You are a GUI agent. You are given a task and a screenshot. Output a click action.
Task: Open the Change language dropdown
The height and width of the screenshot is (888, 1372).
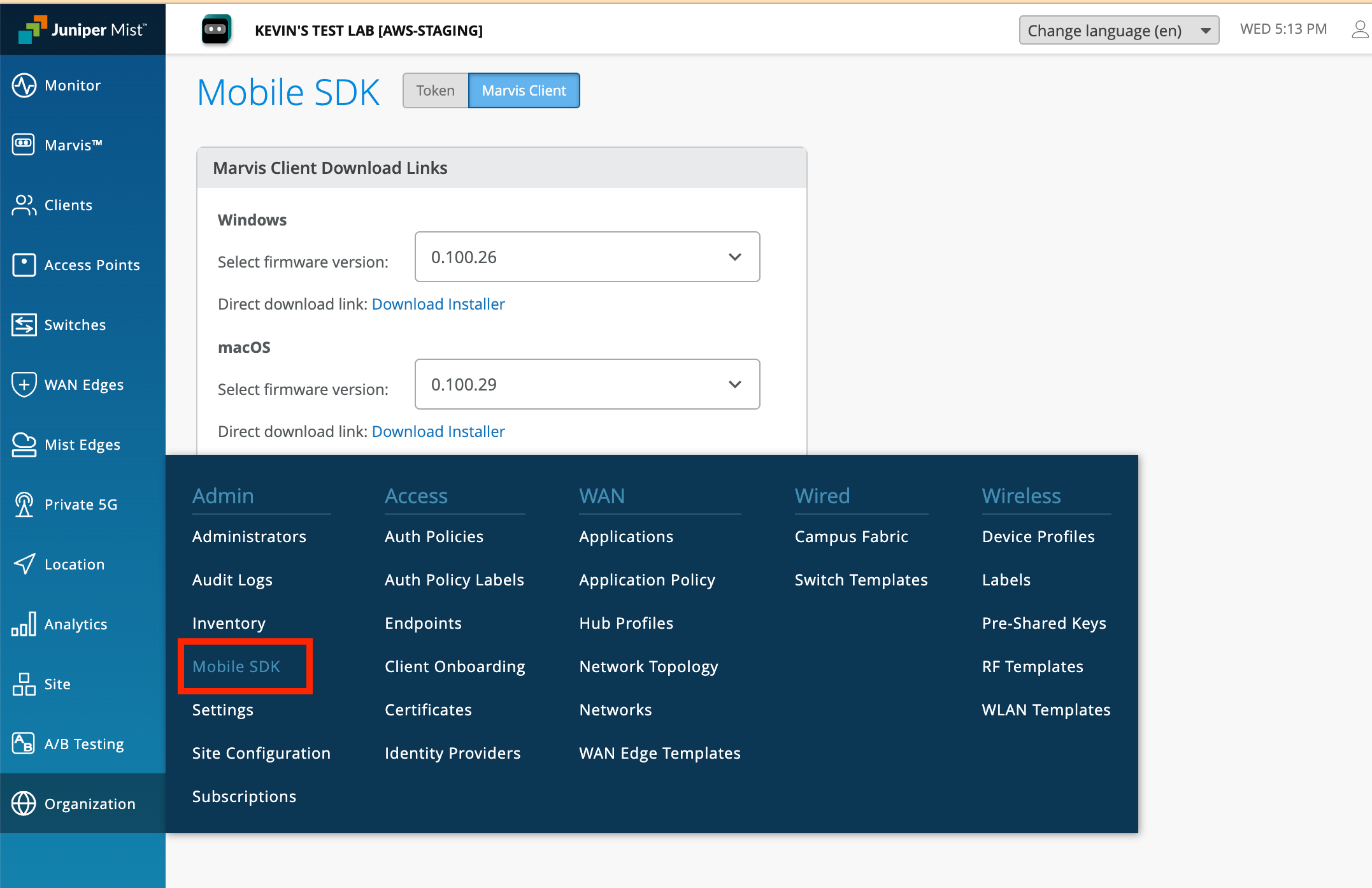1118,30
